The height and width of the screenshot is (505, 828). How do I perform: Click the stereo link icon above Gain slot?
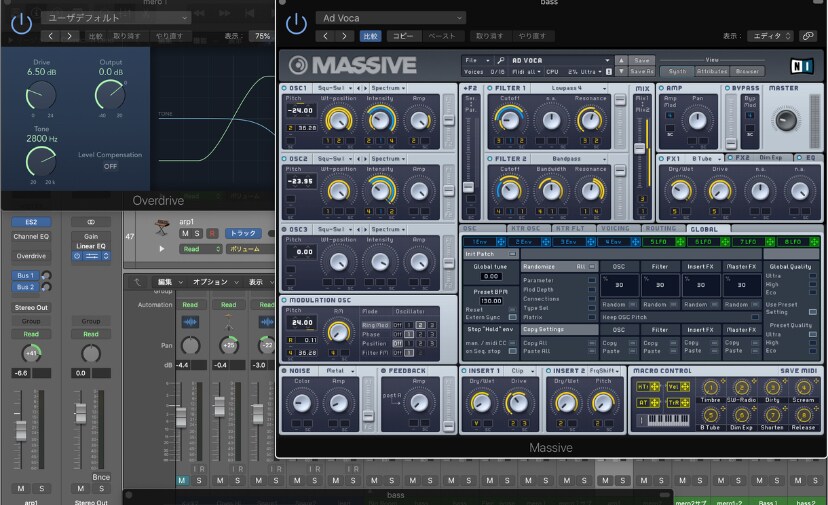[x=91, y=222]
